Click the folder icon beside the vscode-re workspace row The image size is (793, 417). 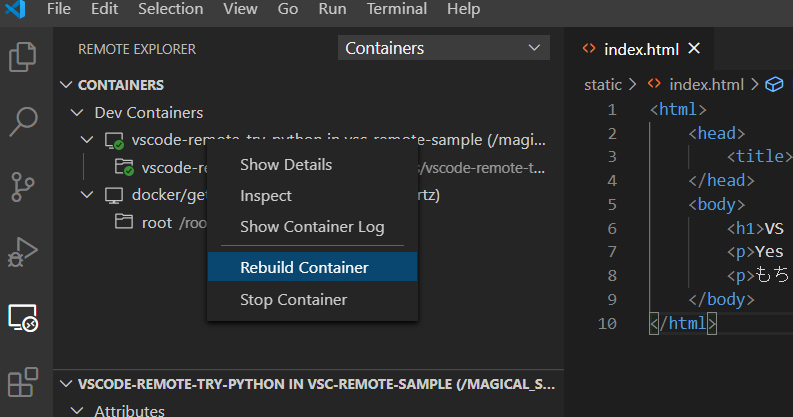(124, 167)
